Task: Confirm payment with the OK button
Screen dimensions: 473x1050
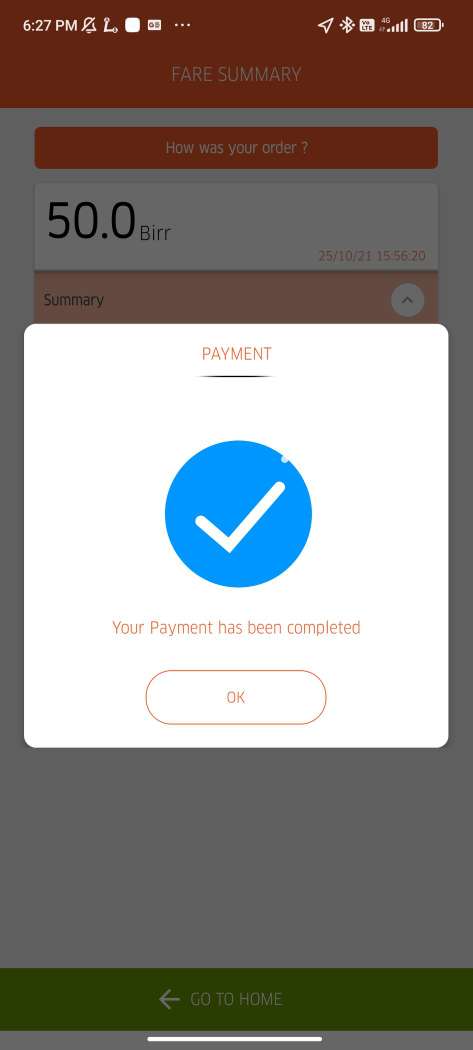Action: [x=236, y=697]
